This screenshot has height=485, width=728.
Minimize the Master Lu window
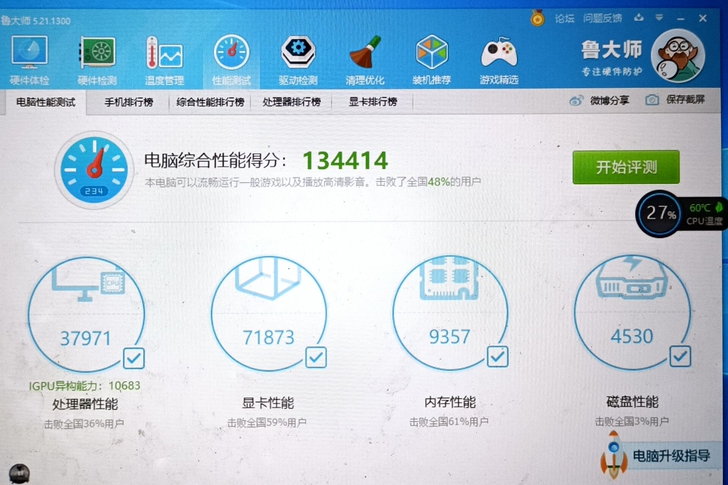681,19
